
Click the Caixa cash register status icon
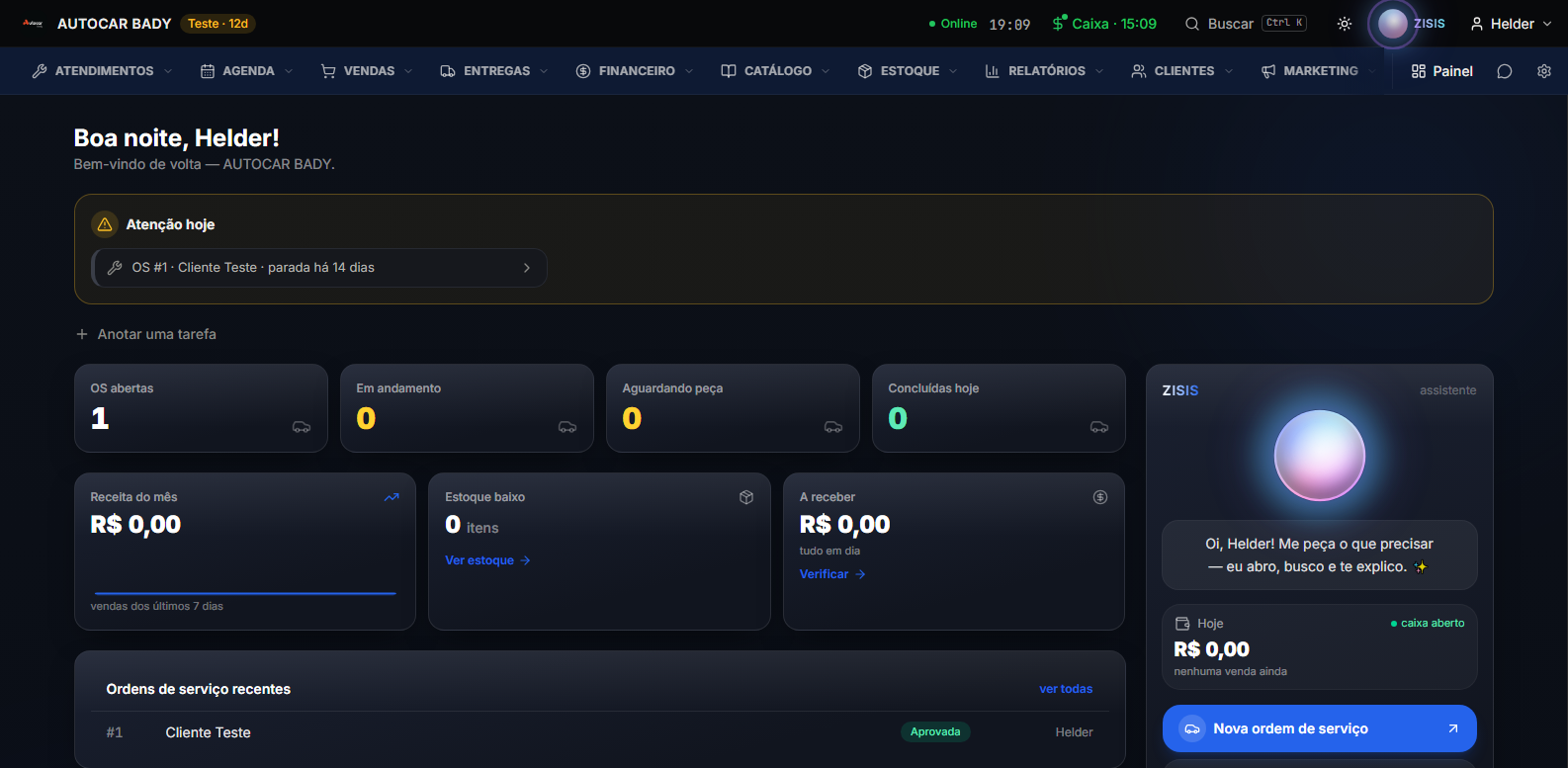(x=1060, y=23)
